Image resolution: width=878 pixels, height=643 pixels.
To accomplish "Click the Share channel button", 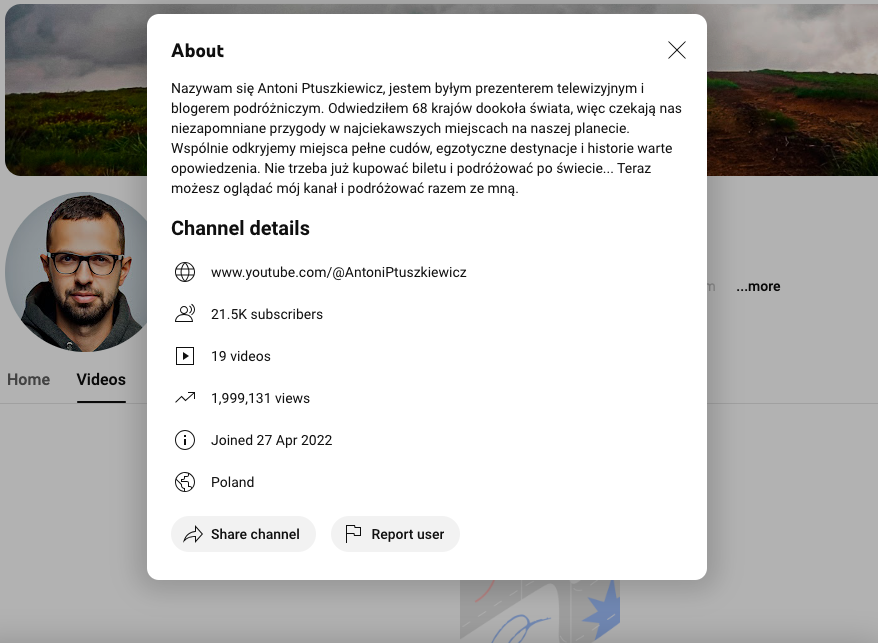I will pyautogui.click(x=243, y=534).
